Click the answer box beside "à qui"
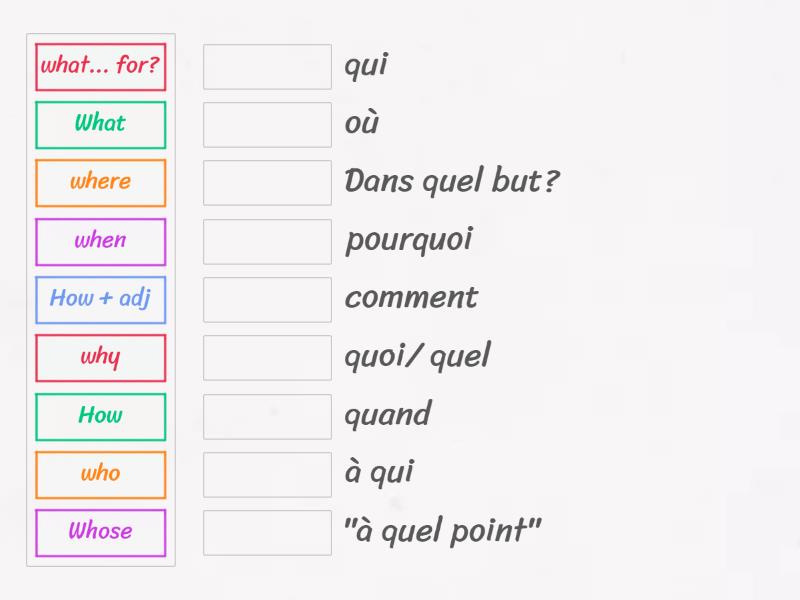The image size is (800, 600). (267, 474)
